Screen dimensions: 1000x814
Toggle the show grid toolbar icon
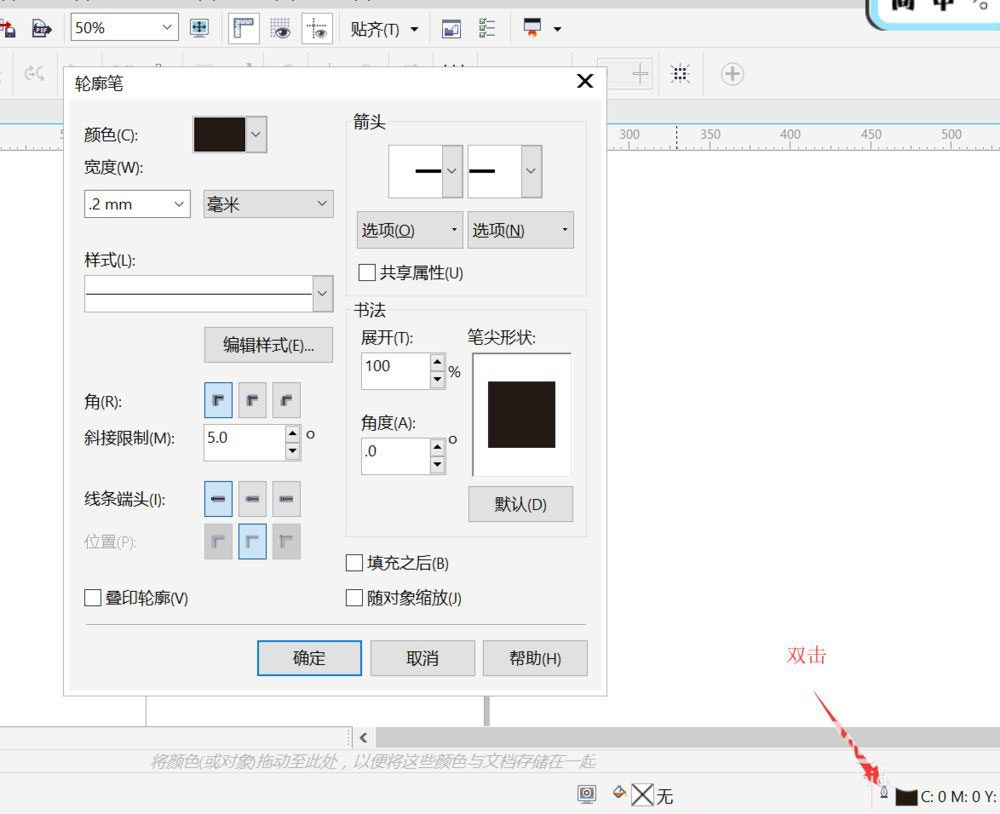[x=281, y=29]
